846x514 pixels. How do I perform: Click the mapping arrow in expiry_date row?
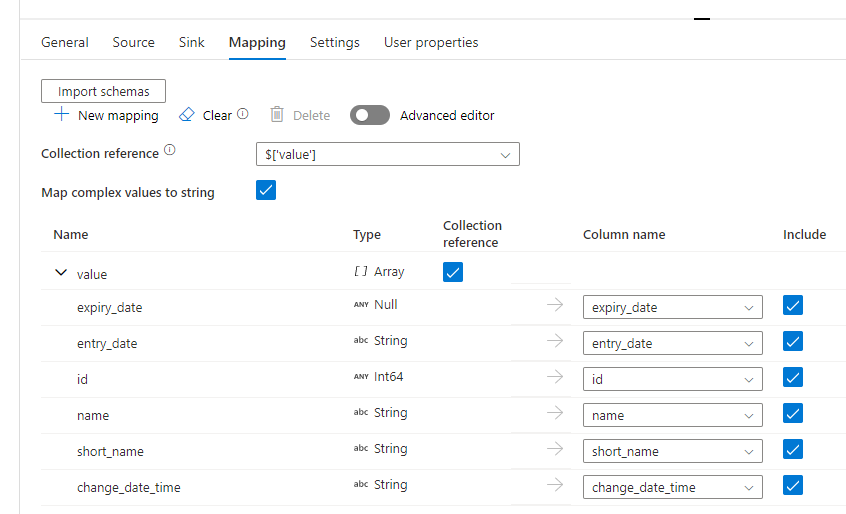[555, 306]
